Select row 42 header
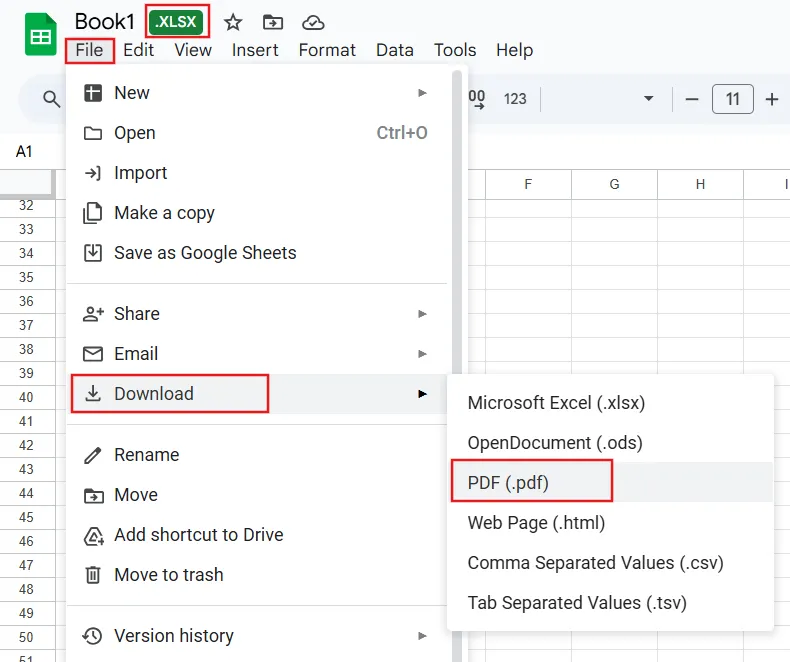The image size is (790, 662). [x=27, y=445]
